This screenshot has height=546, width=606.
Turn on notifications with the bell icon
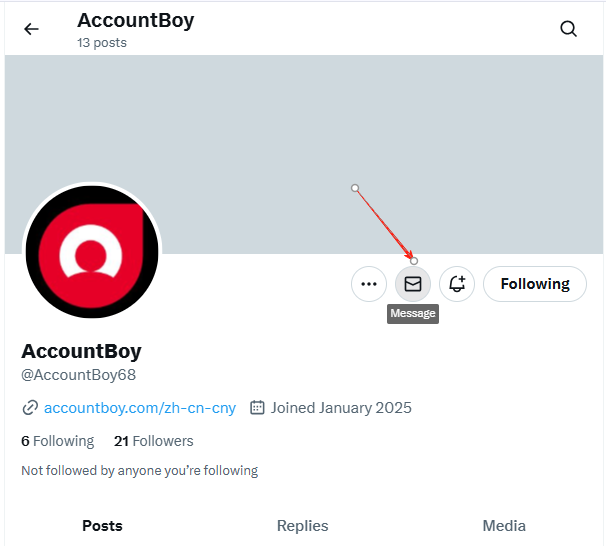pyautogui.click(x=457, y=284)
